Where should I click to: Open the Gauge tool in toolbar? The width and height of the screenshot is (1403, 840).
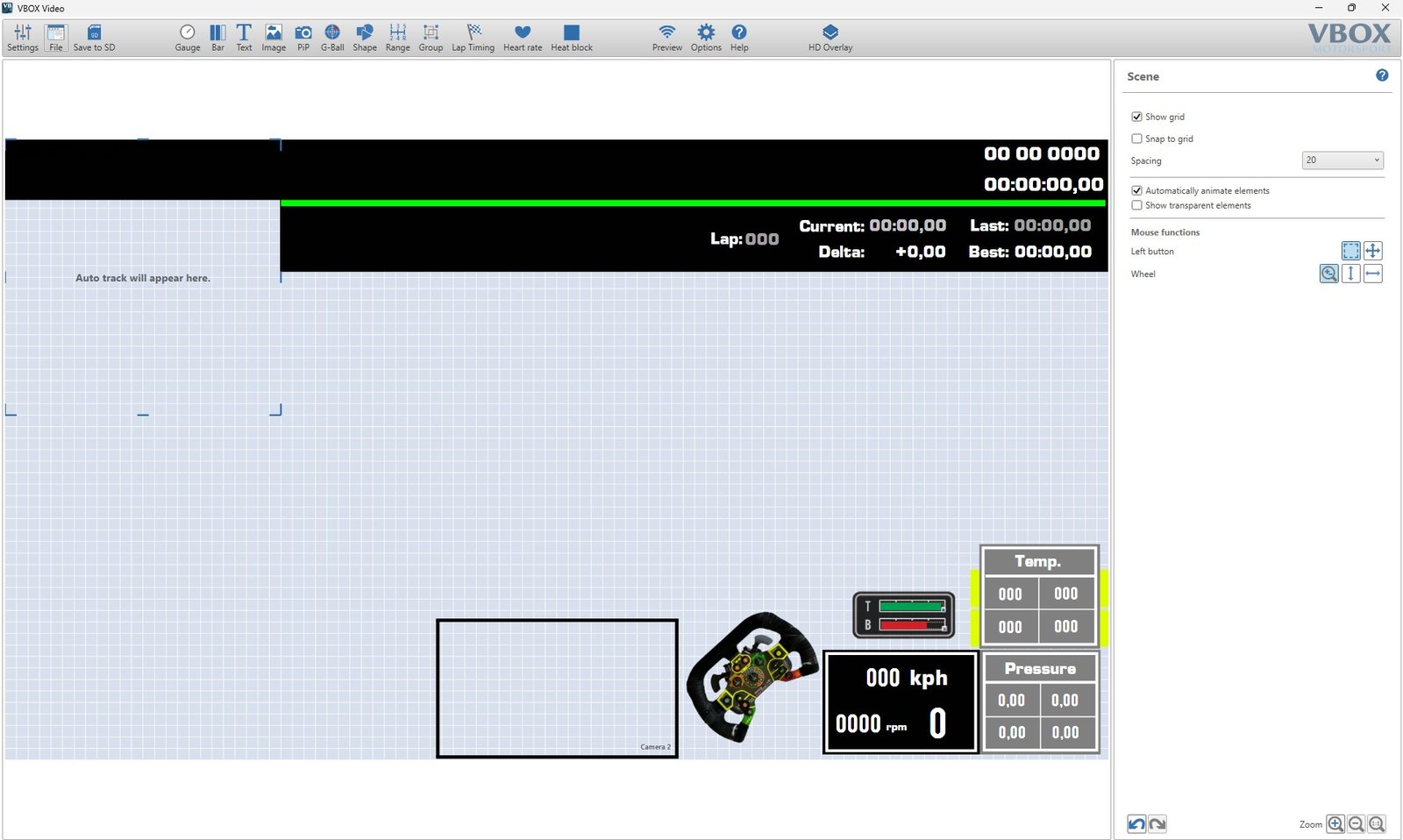pos(187,38)
